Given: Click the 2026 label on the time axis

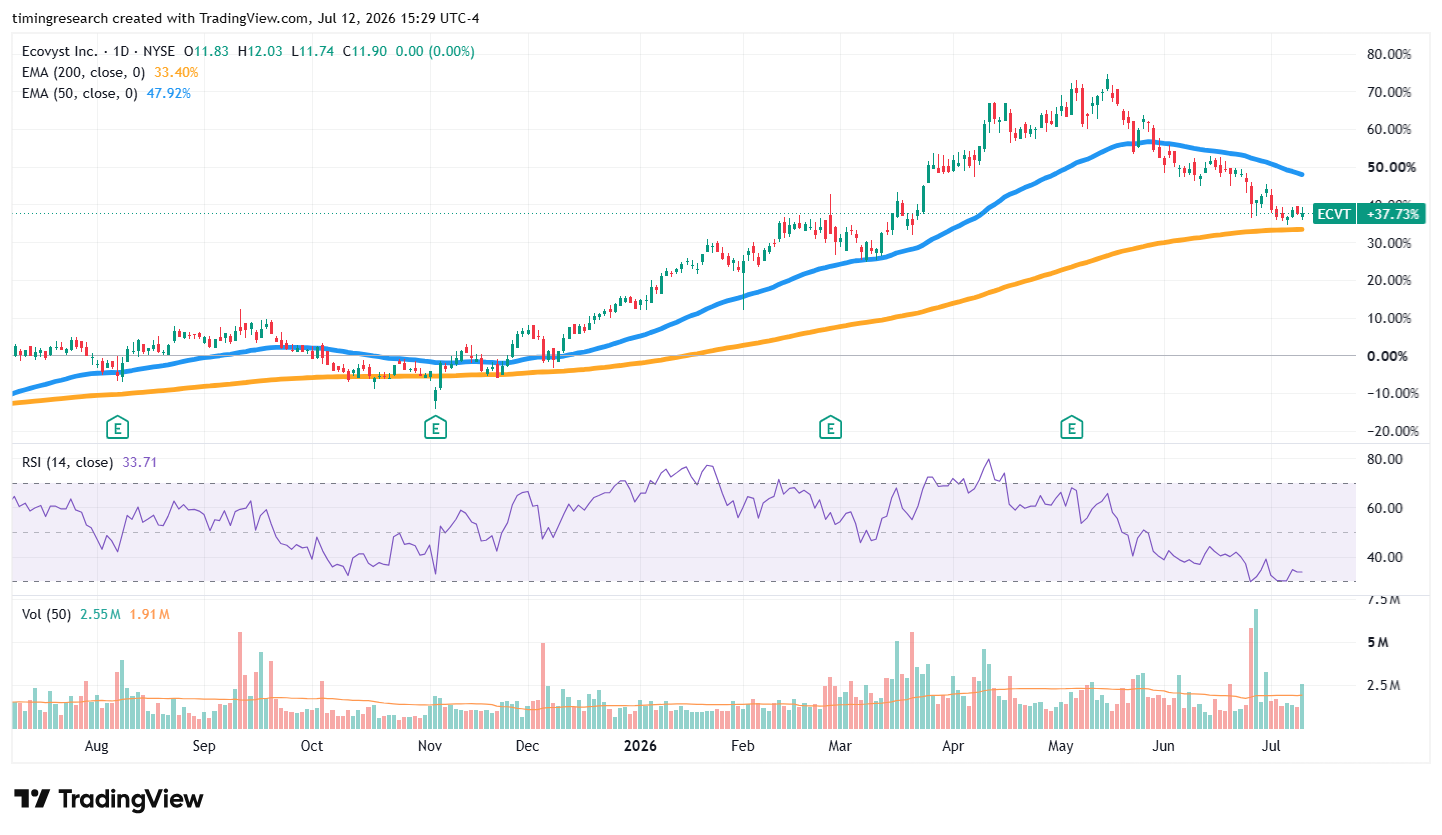Looking at the screenshot, I should tap(640, 746).
